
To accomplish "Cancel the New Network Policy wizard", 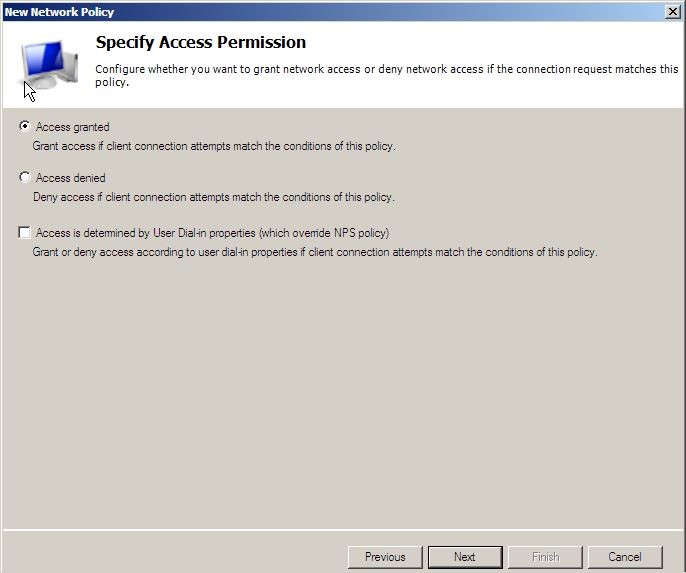I will (625, 557).
